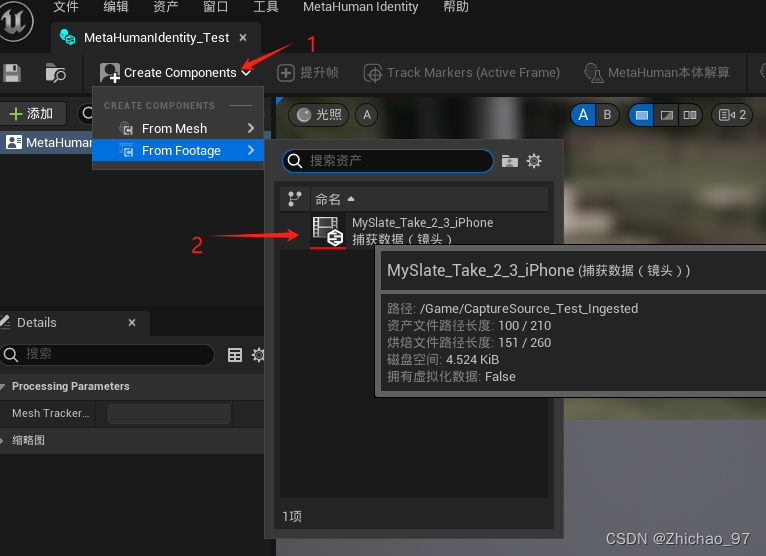This screenshot has height=556, width=766.
Task: Open the 帮助 menu
Action: [456, 7]
